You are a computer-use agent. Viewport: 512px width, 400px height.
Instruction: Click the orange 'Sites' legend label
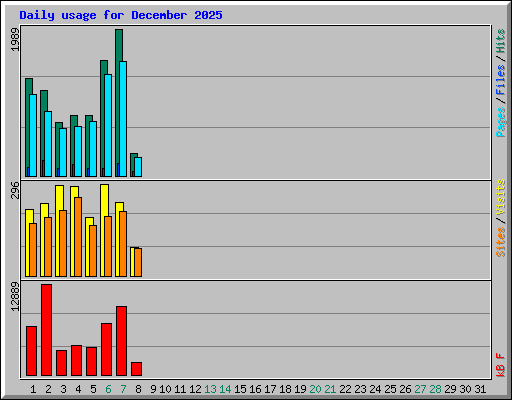(501, 242)
